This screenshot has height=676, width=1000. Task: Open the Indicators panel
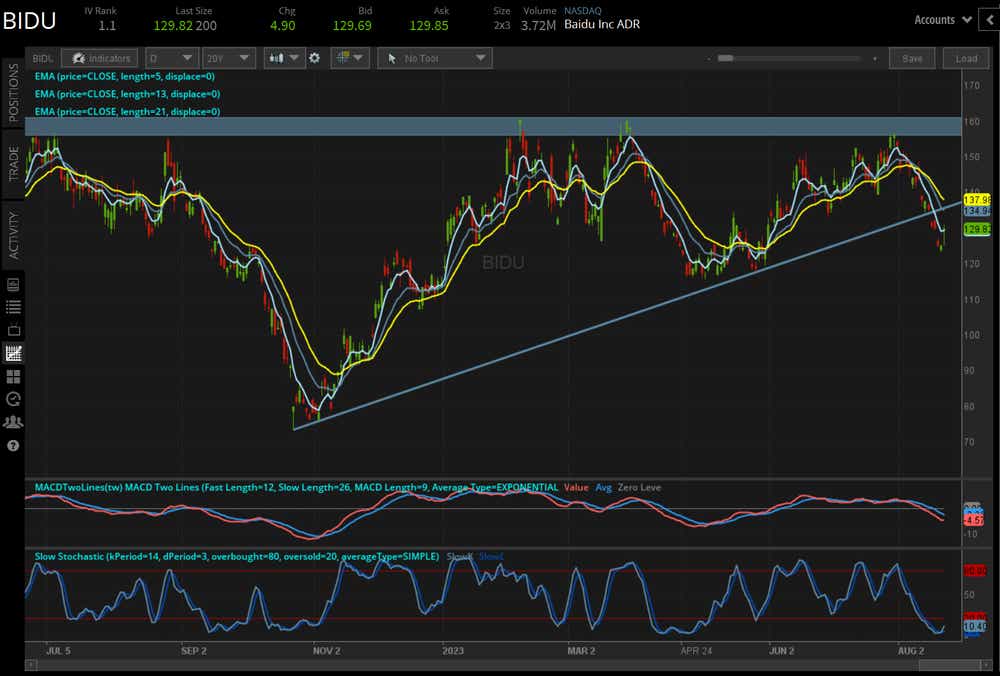coord(99,58)
